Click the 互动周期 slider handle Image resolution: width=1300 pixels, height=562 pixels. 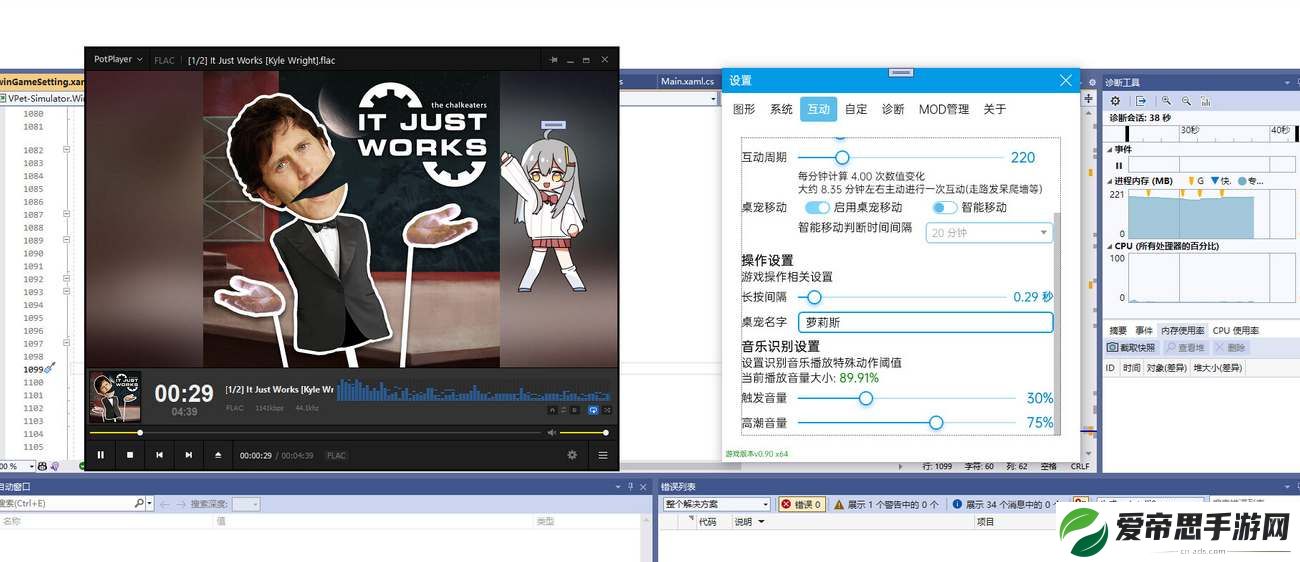tap(842, 157)
